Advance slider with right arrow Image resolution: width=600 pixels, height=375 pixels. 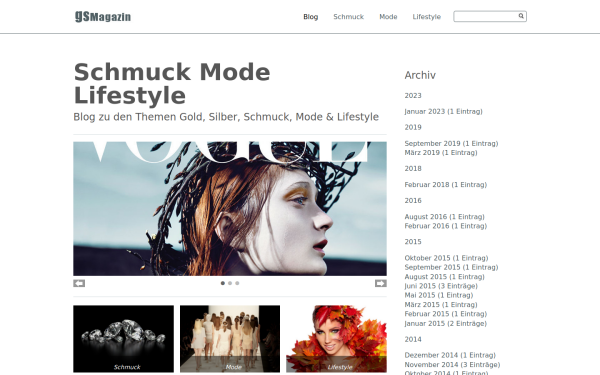pos(381,283)
